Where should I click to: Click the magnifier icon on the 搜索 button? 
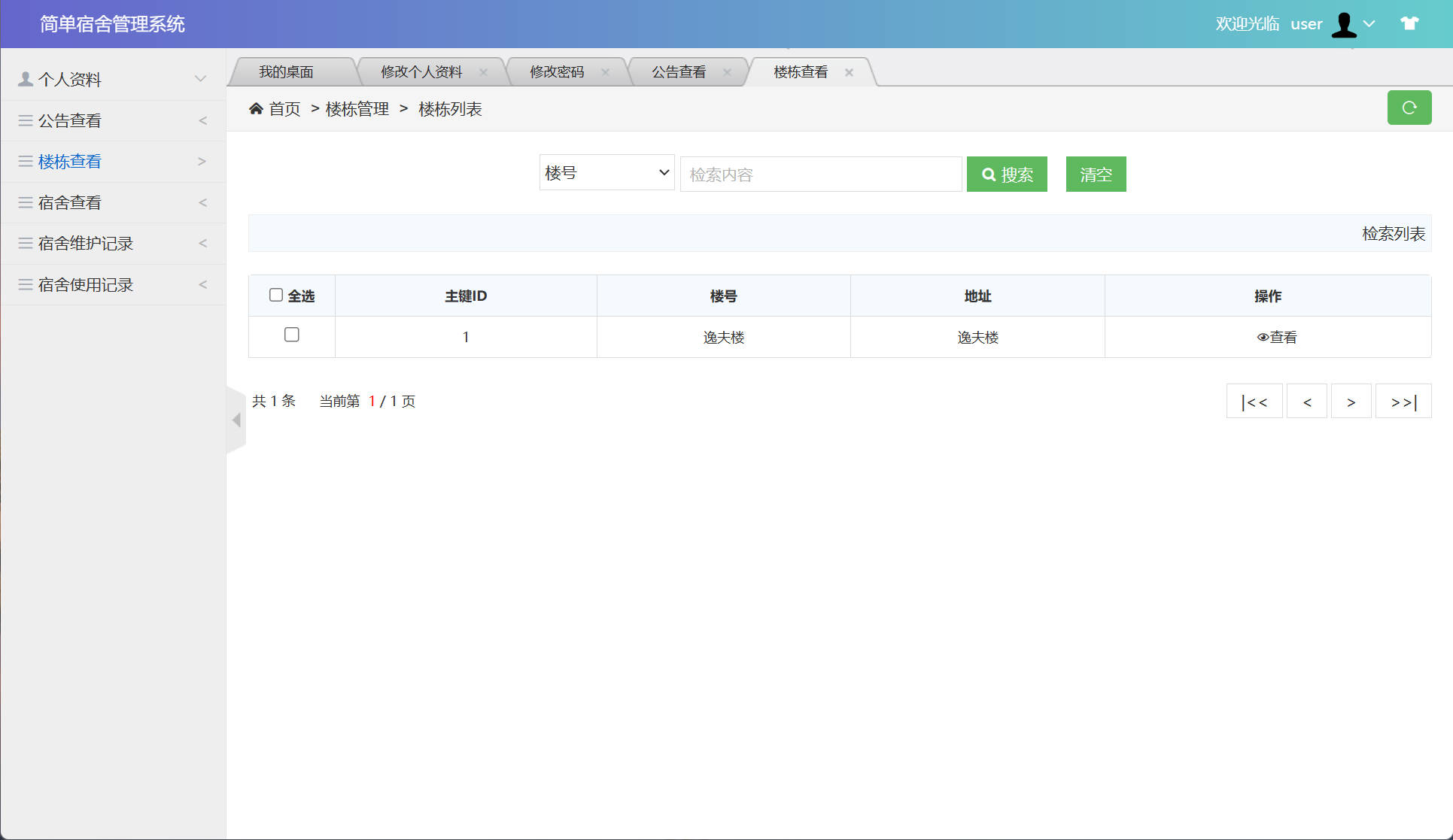[x=989, y=174]
